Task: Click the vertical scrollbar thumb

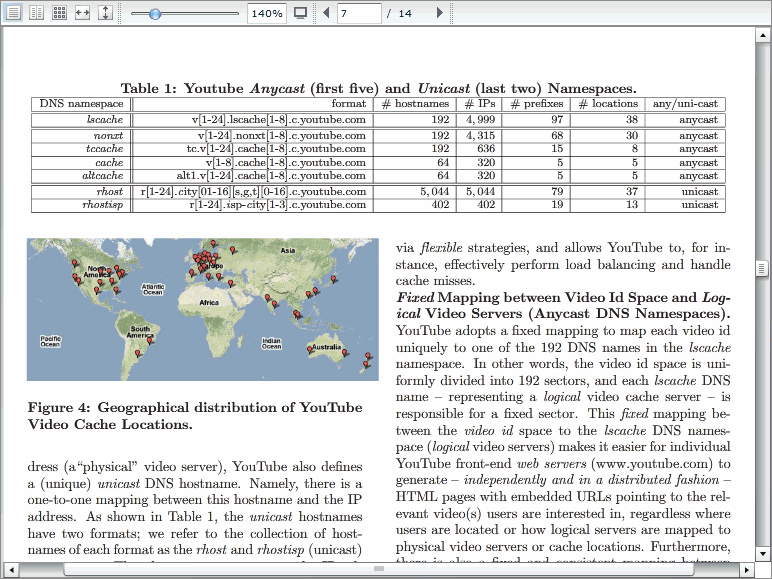Action: (x=762, y=268)
